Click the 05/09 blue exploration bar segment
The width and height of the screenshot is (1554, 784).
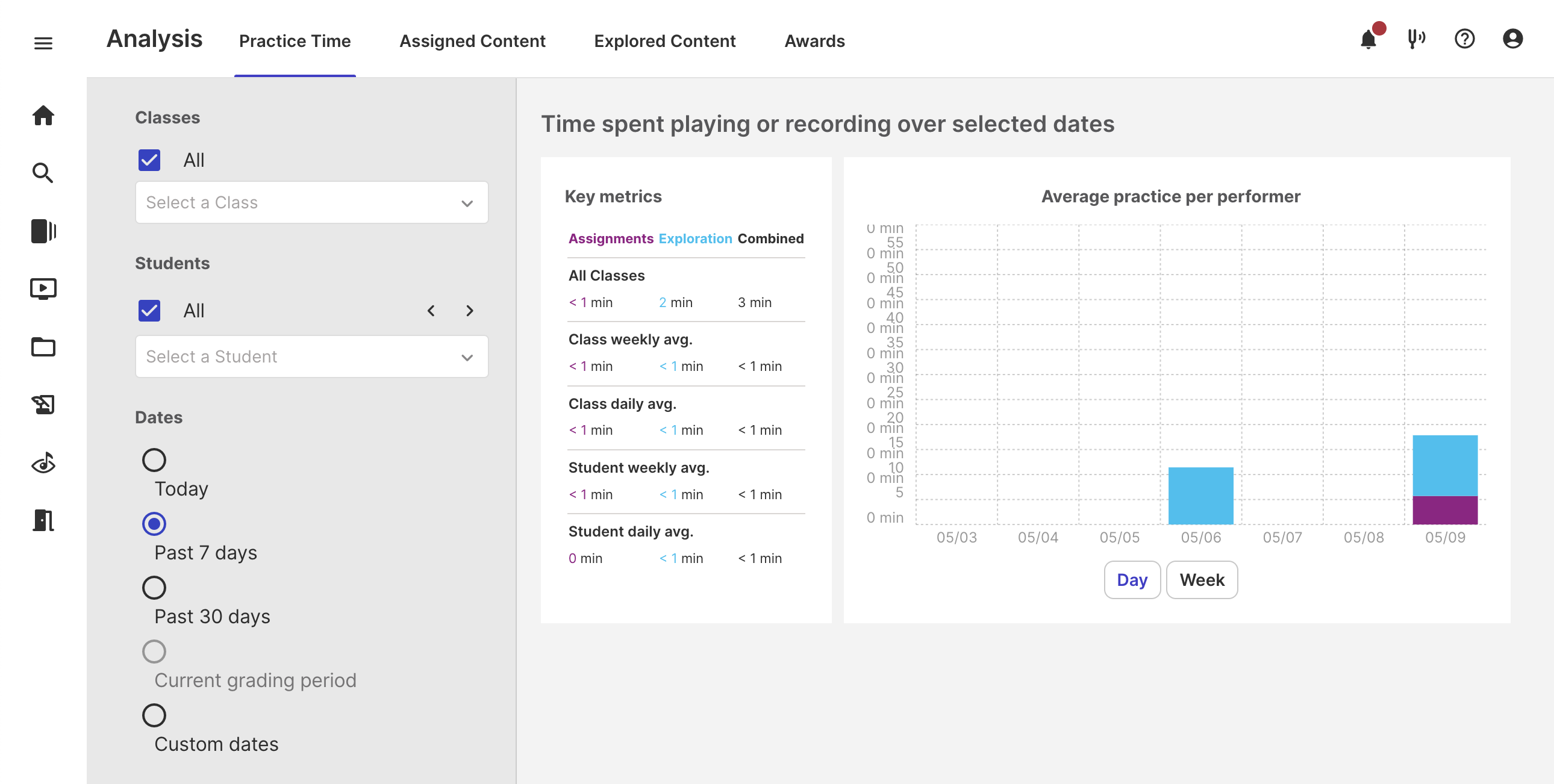(x=1445, y=465)
